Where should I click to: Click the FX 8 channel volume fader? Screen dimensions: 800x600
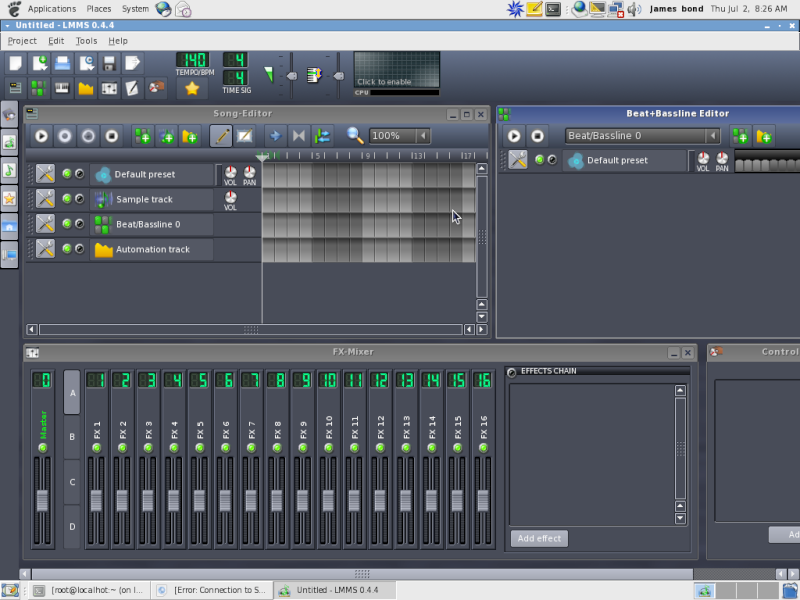coord(277,501)
